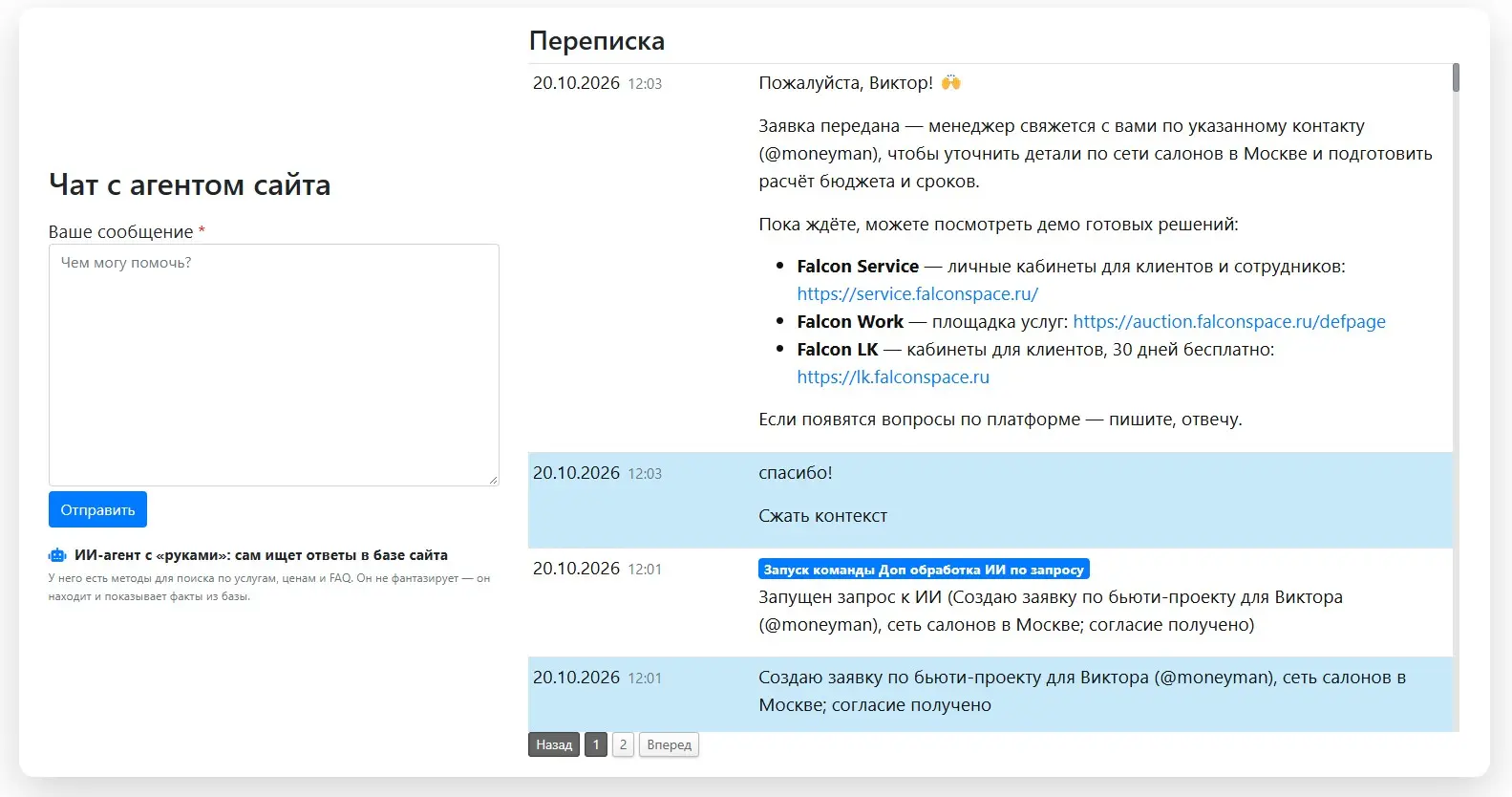1512x797 pixels.
Task: Click the 'Сжать контекст' text
Action: (822, 516)
